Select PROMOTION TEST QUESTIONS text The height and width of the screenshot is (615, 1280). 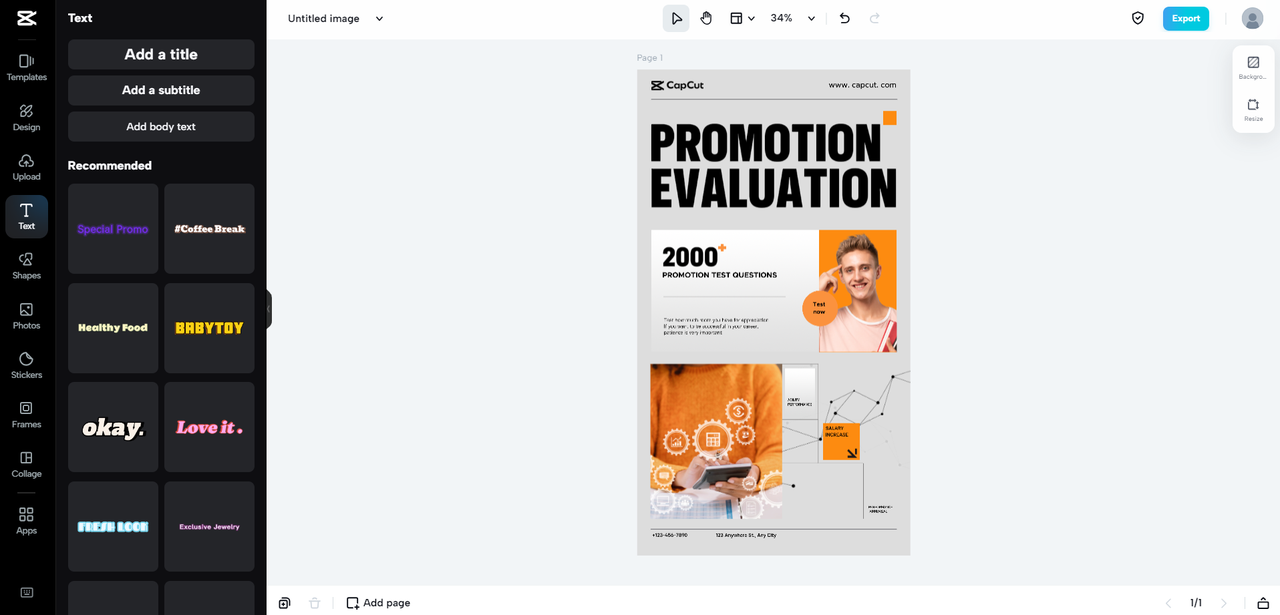(719, 275)
